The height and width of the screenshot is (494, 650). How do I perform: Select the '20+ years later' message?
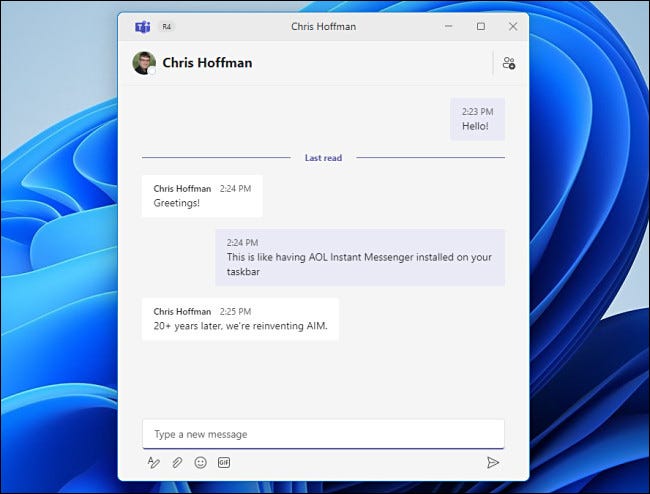tap(240, 319)
